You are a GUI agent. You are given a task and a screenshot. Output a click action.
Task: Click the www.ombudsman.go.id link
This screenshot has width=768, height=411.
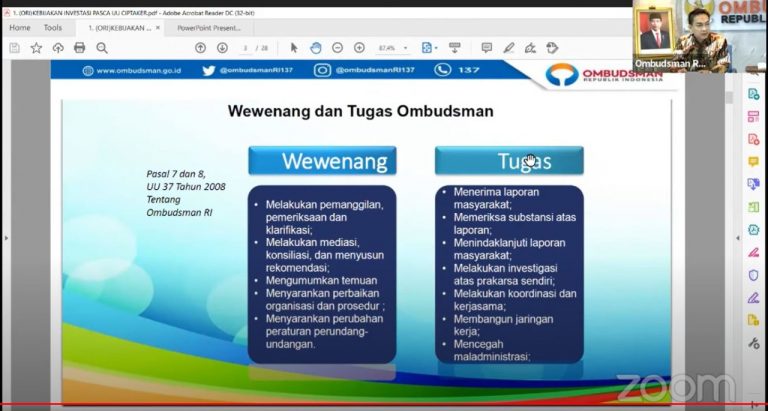(x=139, y=71)
